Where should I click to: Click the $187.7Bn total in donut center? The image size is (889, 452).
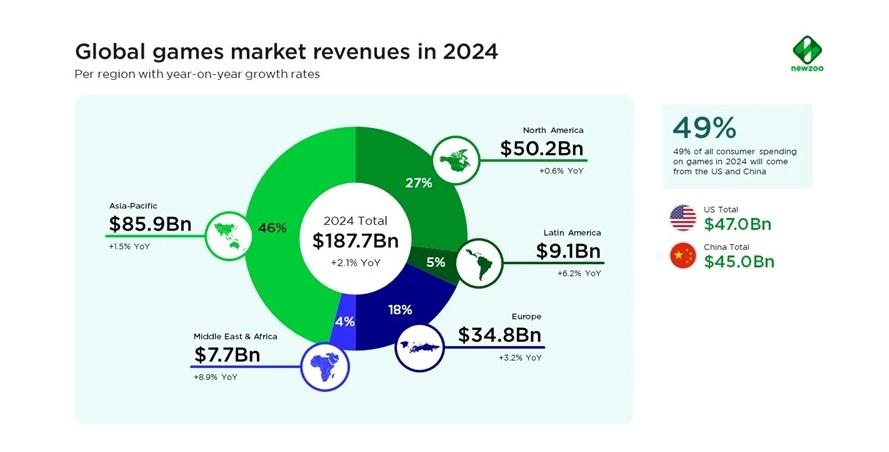click(x=355, y=240)
